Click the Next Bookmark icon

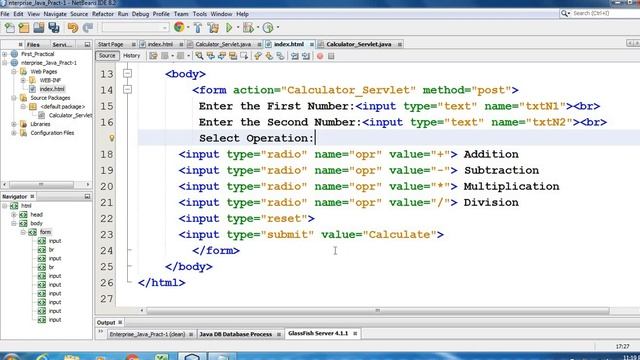(x=269, y=56)
